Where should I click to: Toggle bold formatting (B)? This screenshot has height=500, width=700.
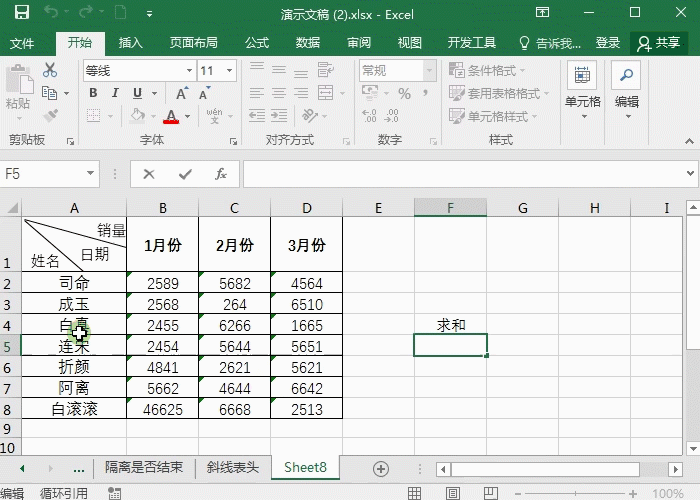pyautogui.click(x=93, y=93)
